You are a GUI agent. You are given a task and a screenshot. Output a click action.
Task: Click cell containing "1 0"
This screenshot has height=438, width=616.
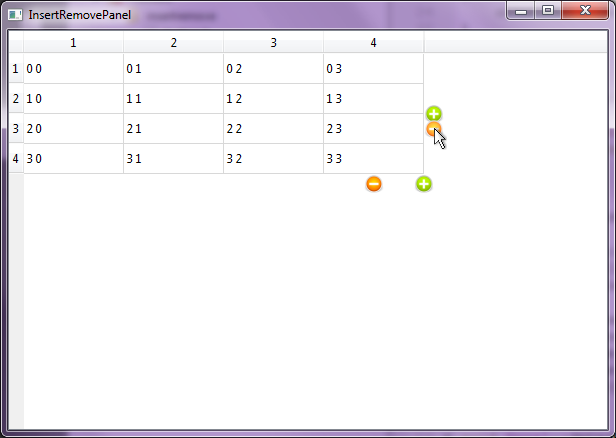click(x=73, y=98)
